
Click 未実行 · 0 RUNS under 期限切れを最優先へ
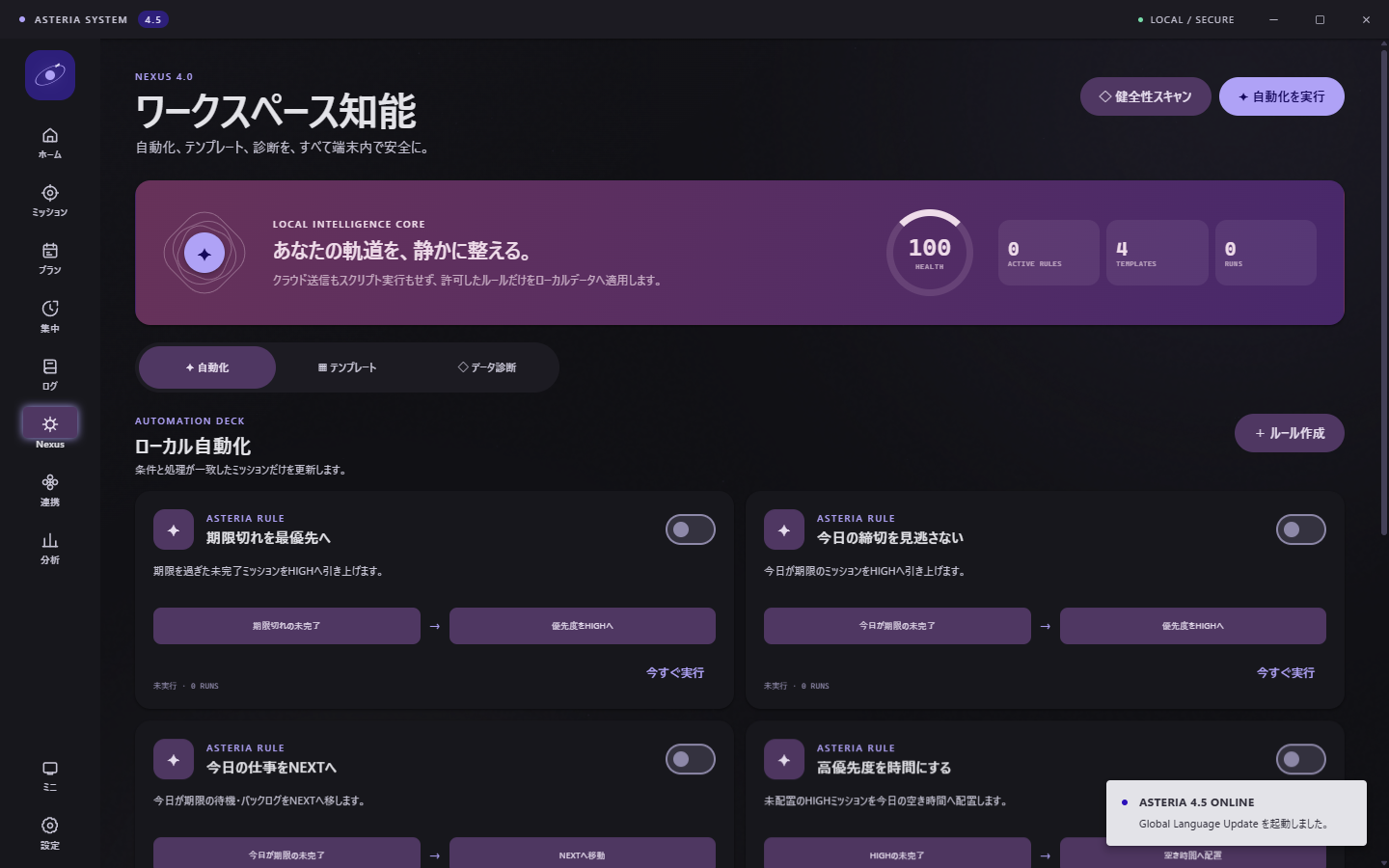(186, 686)
